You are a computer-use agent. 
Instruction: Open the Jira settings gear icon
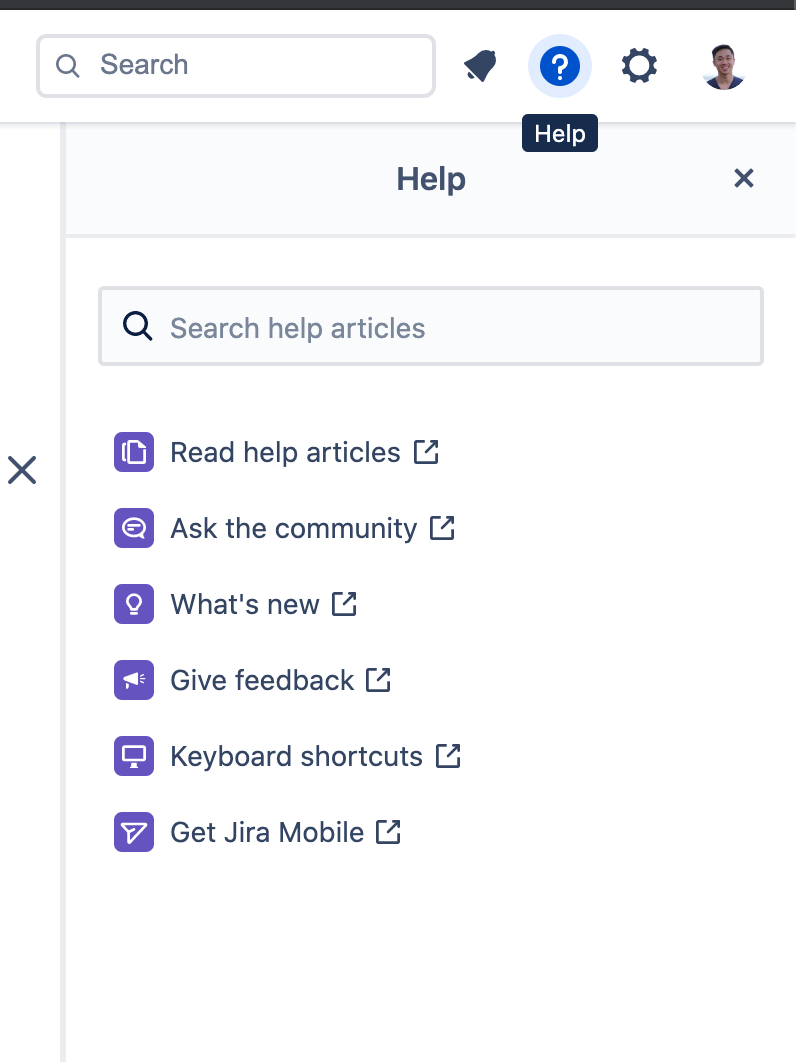point(639,65)
